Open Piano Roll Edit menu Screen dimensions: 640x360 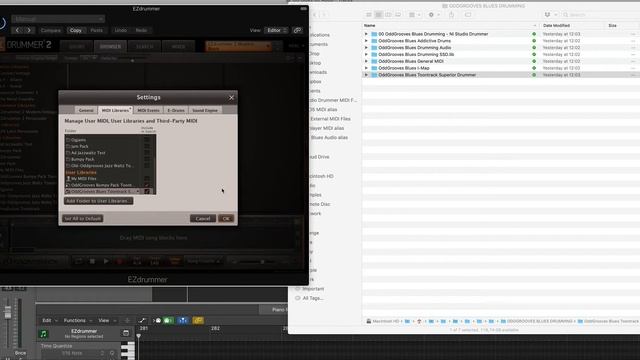[50, 320]
